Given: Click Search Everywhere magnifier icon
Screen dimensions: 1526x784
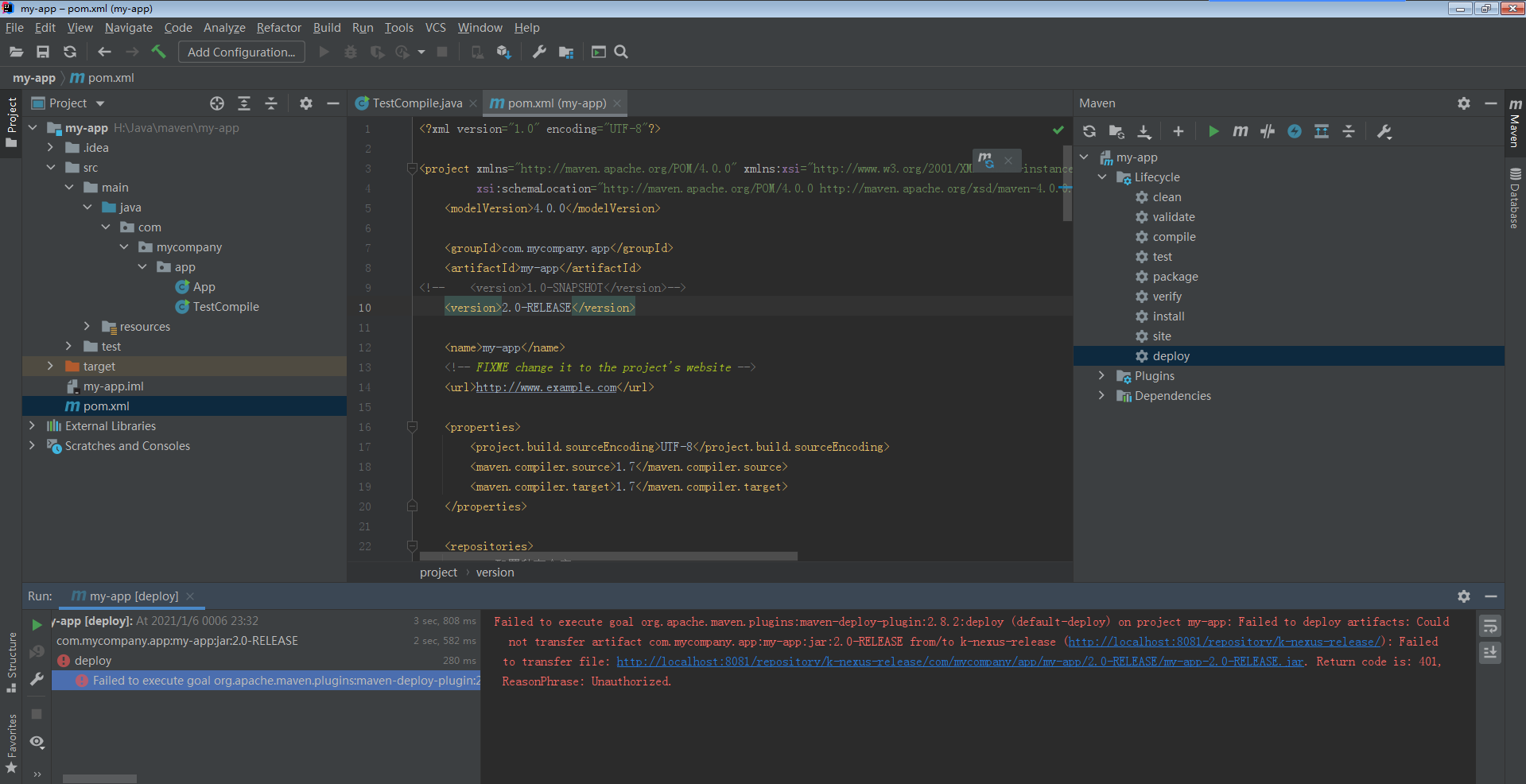Looking at the screenshot, I should pyautogui.click(x=621, y=52).
